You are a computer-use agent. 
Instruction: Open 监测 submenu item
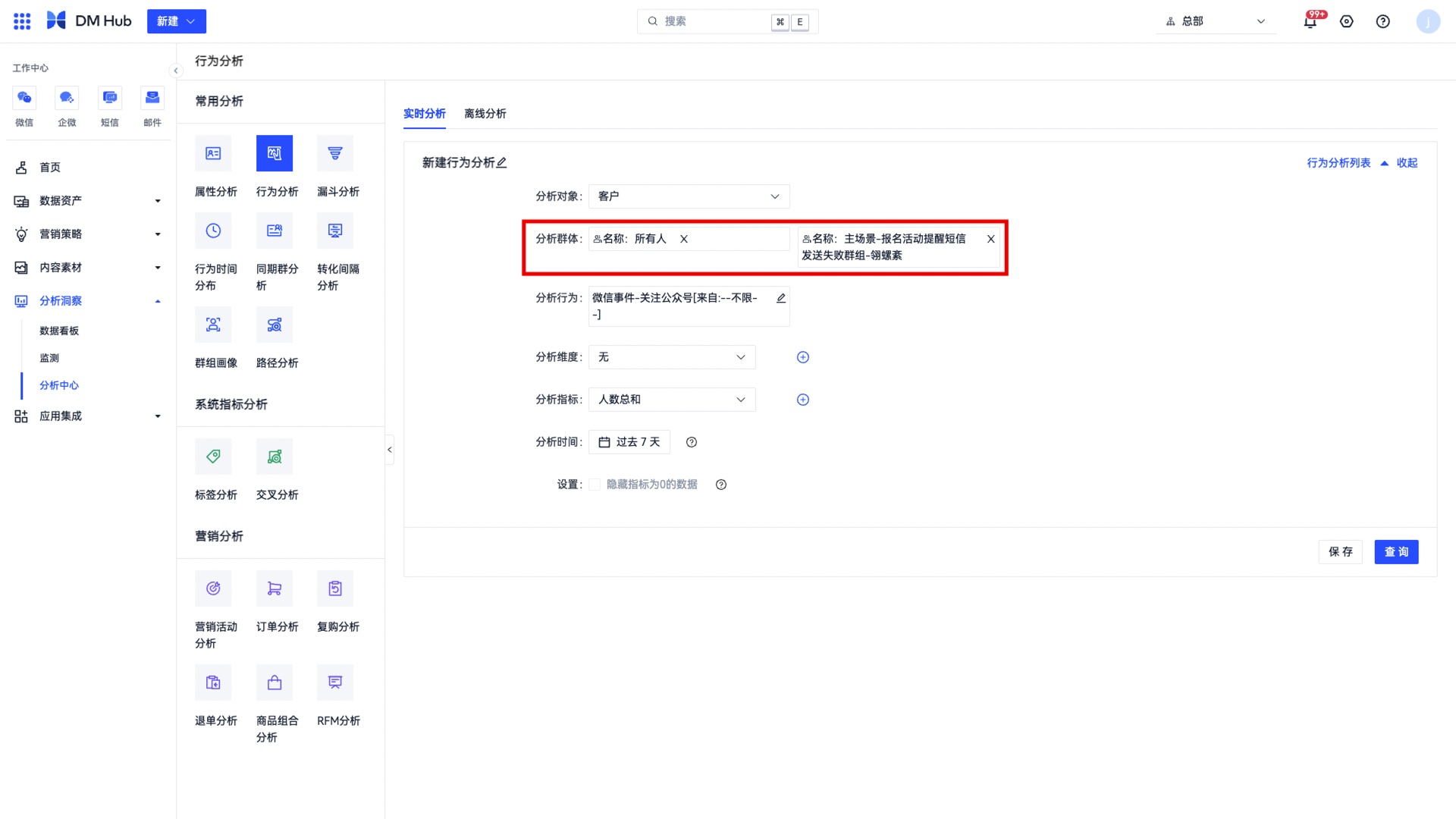pyautogui.click(x=49, y=358)
